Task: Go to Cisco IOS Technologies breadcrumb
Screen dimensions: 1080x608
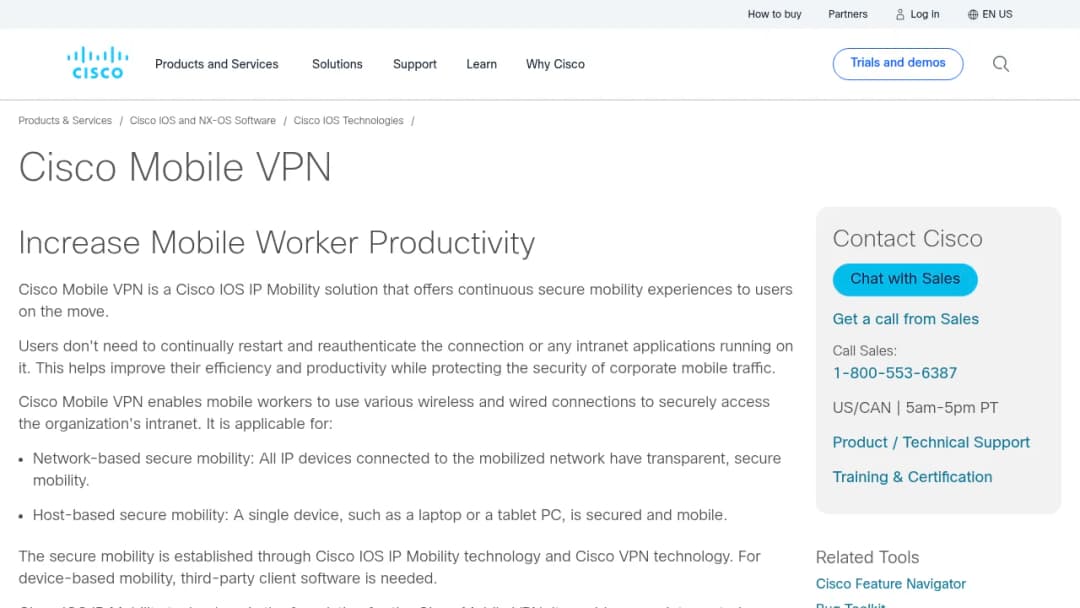Action: click(349, 120)
